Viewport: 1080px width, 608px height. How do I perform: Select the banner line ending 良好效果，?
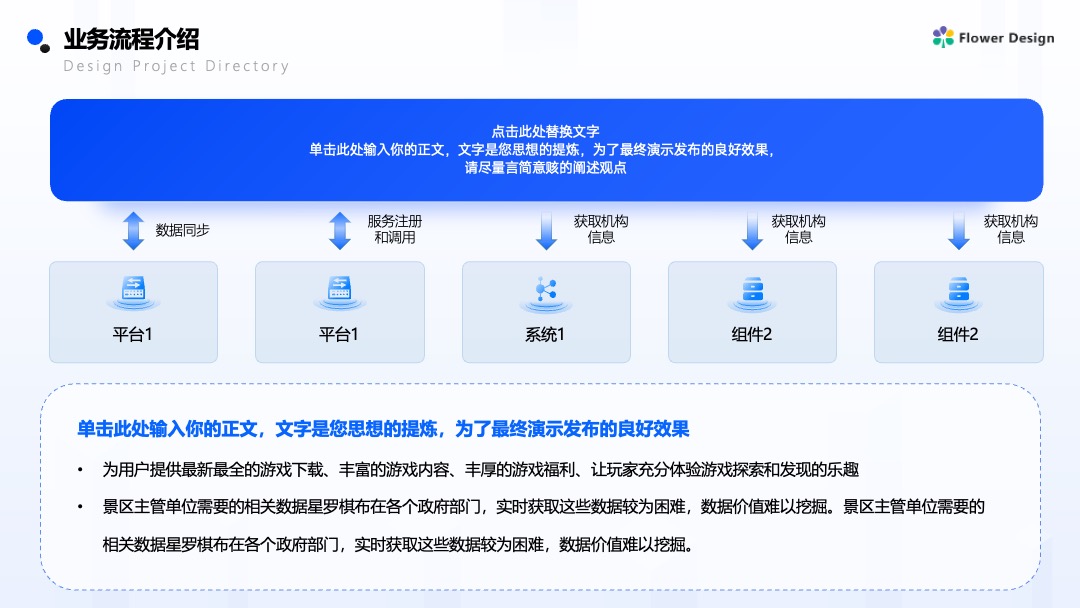(542, 149)
